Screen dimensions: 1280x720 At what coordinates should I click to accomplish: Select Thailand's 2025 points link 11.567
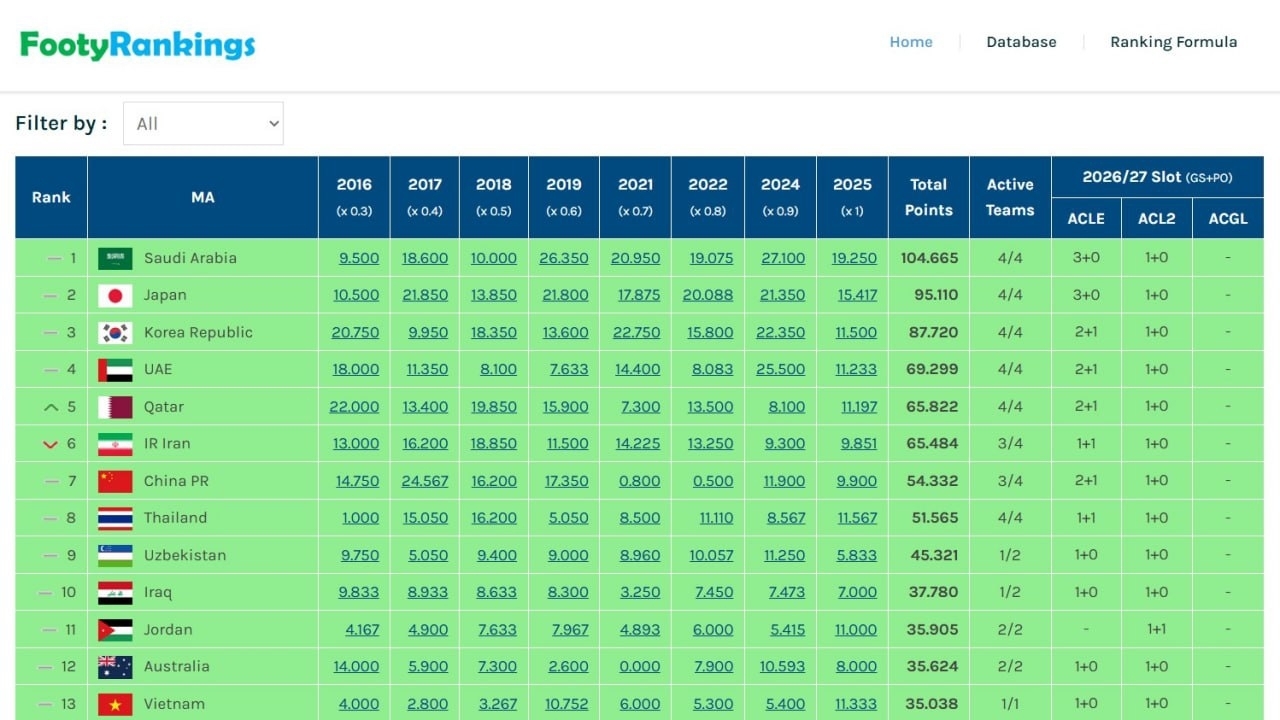click(x=856, y=518)
